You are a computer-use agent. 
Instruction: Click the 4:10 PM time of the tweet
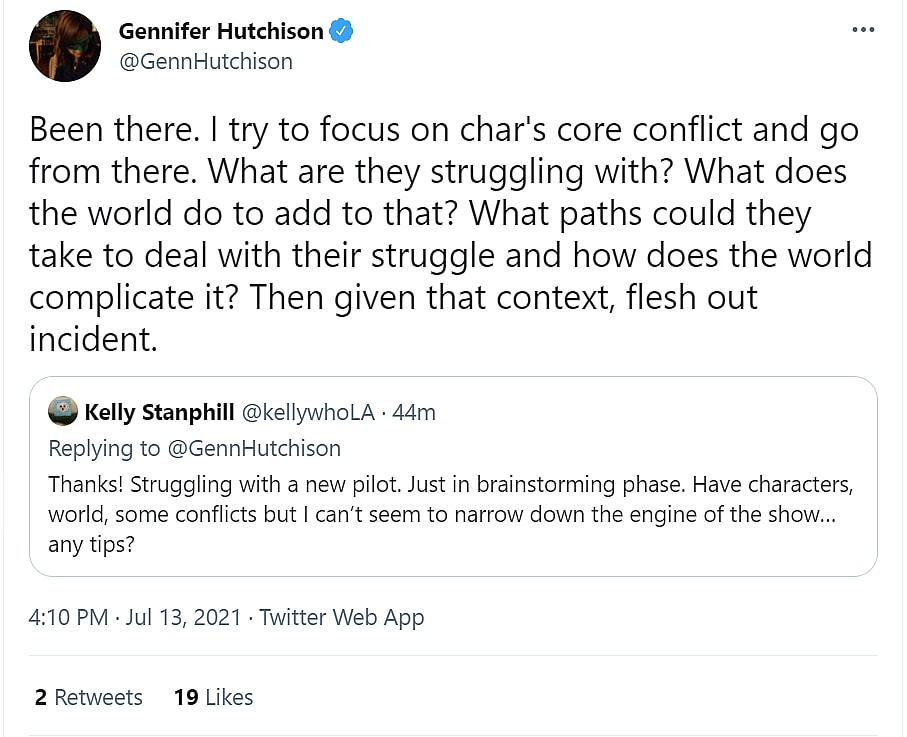click(68, 617)
